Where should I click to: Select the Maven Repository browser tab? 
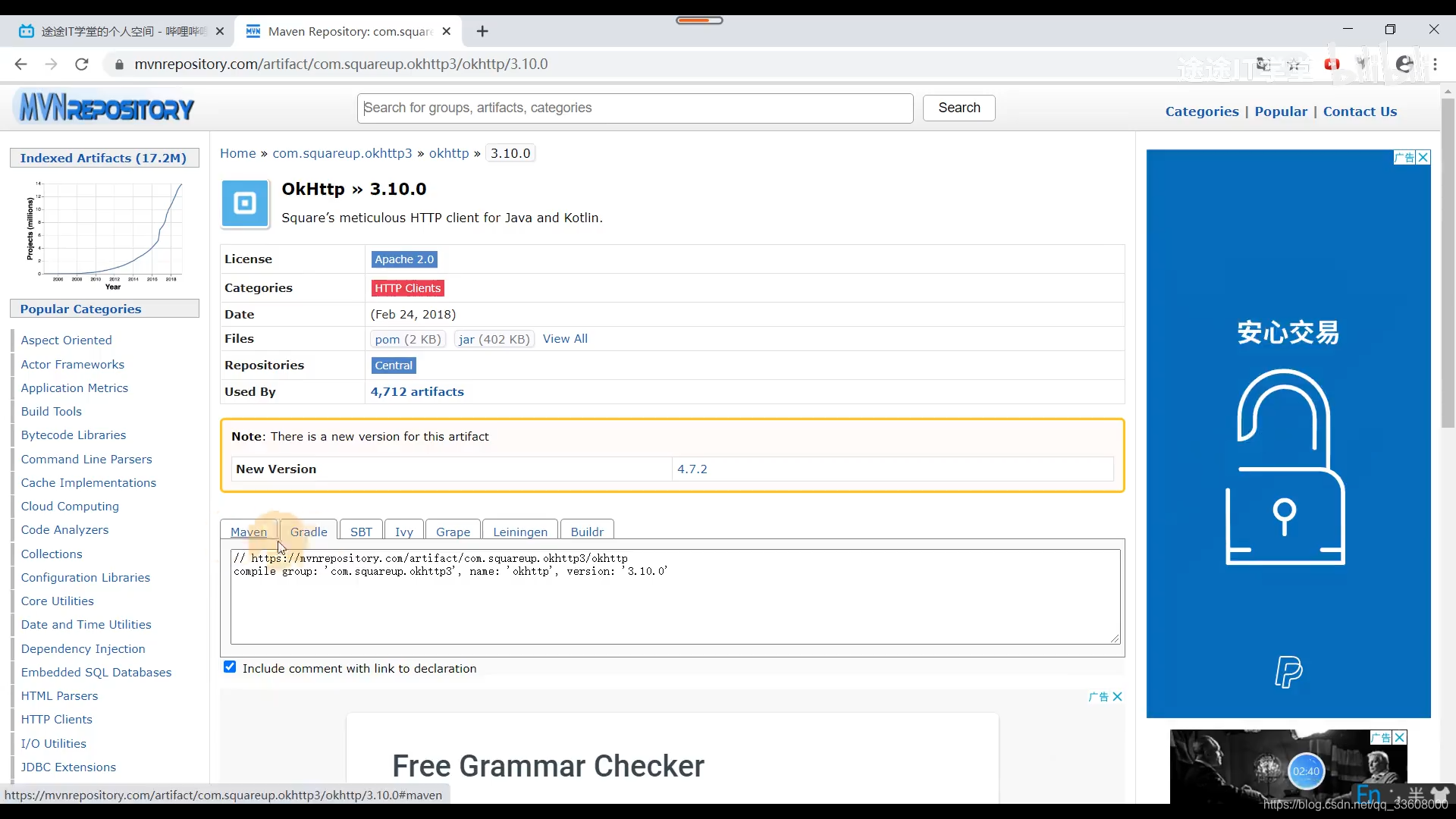(x=349, y=31)
